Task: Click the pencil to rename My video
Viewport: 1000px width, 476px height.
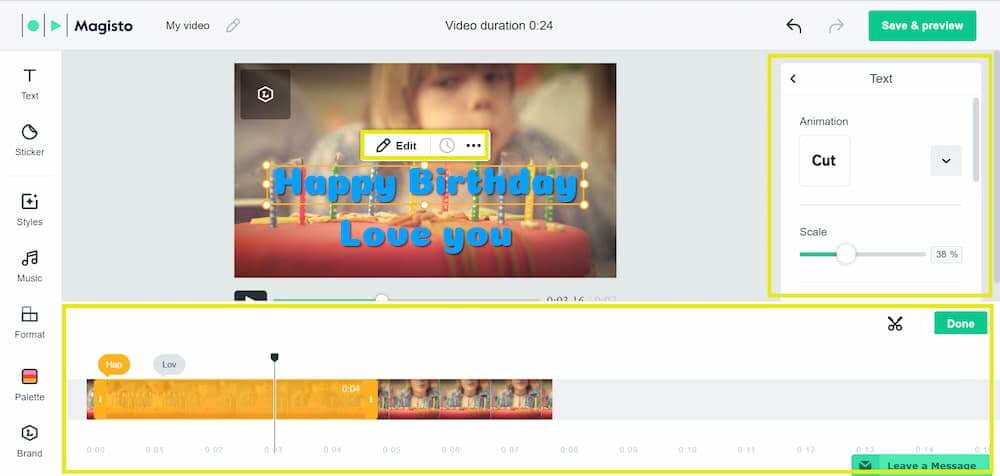Action: click(233, 26)
